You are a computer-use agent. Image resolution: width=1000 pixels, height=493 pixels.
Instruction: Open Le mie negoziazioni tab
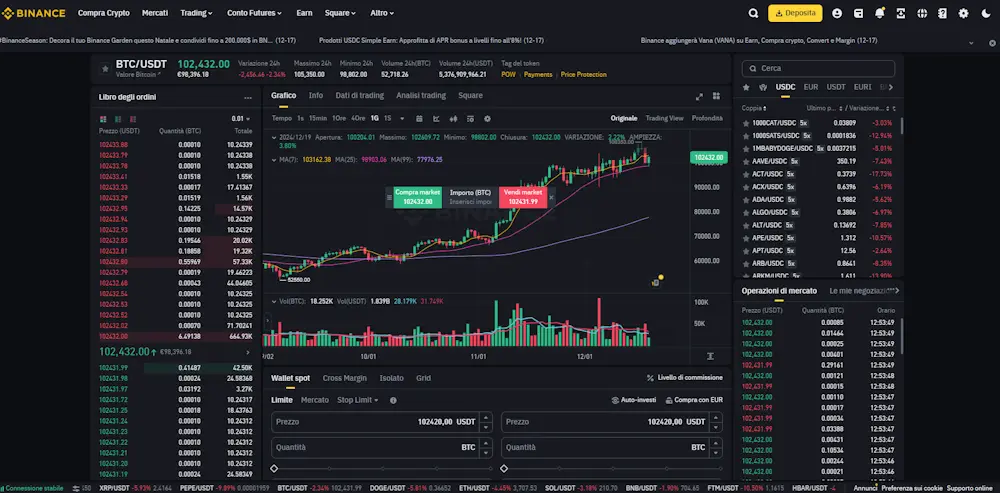(x=858, y=291)
